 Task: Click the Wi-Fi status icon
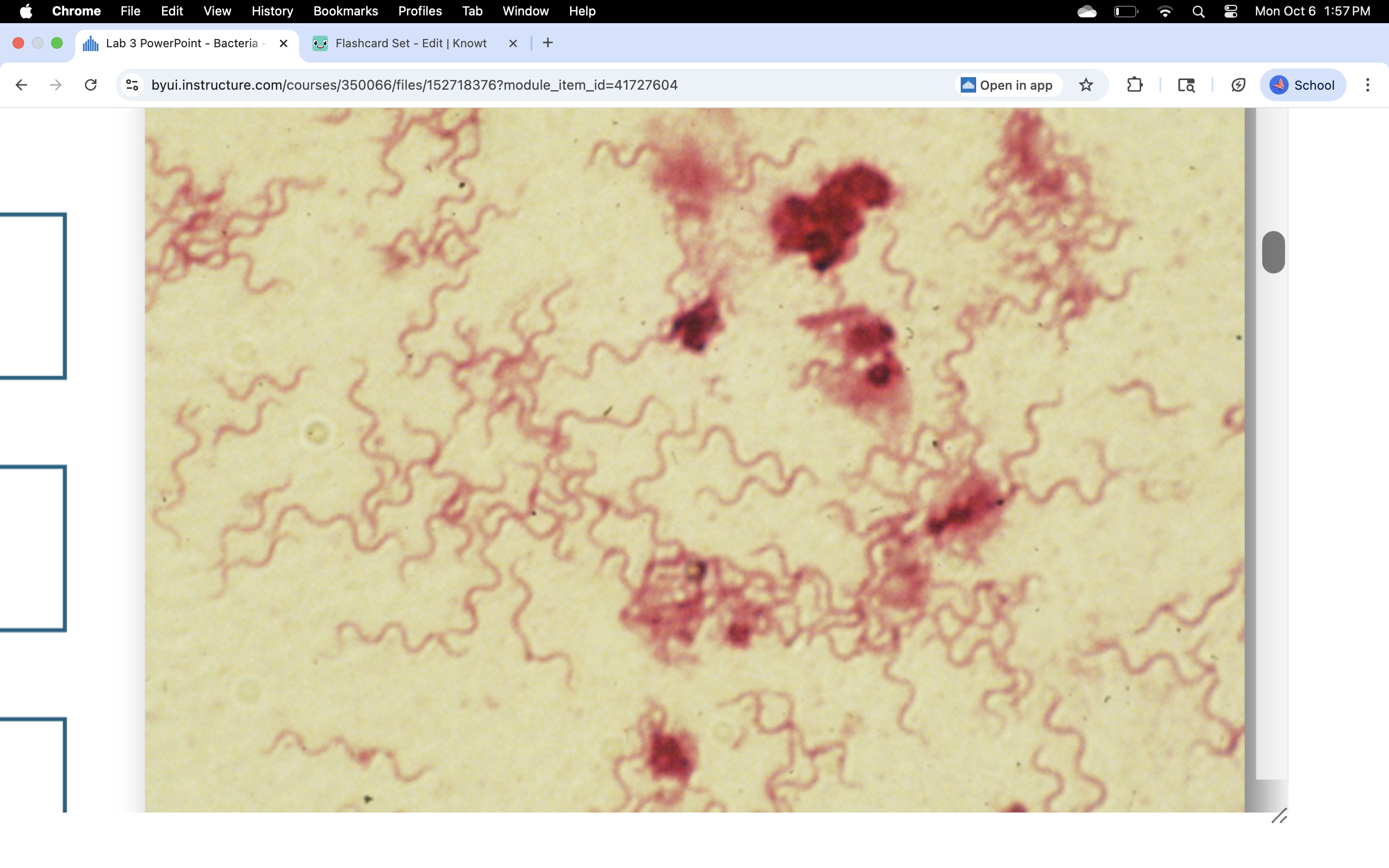click(x=1165, y=12)
